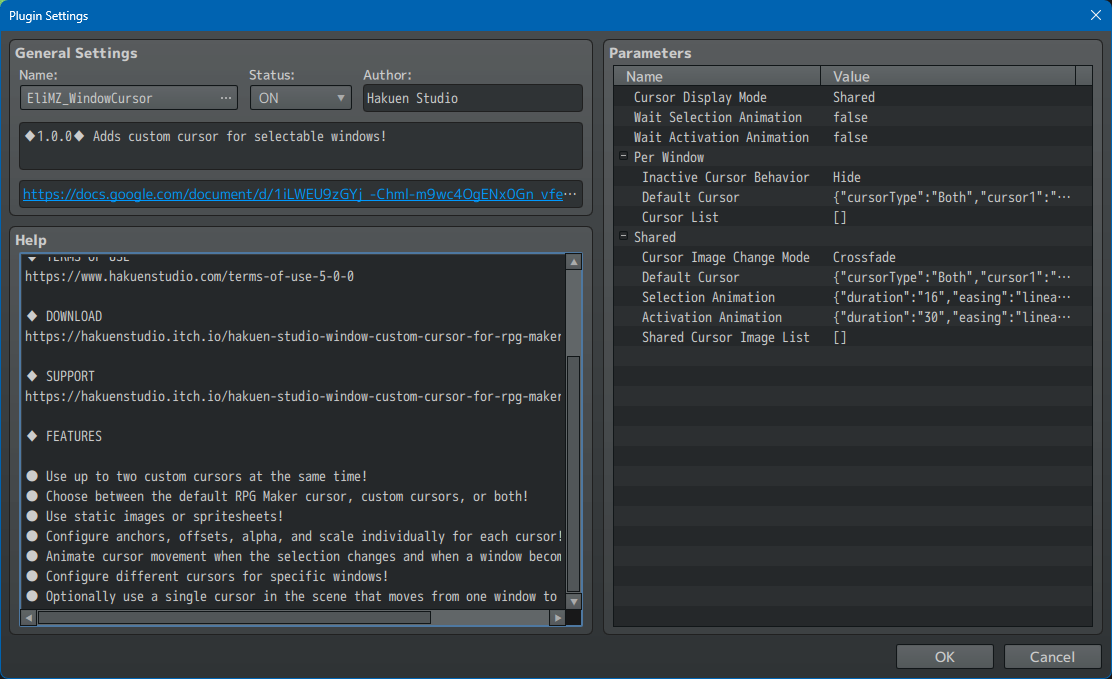Click the DOWNLOAD heading in Help text
Viewport: 1112px width, 679px height.
(x=74, y=316)
